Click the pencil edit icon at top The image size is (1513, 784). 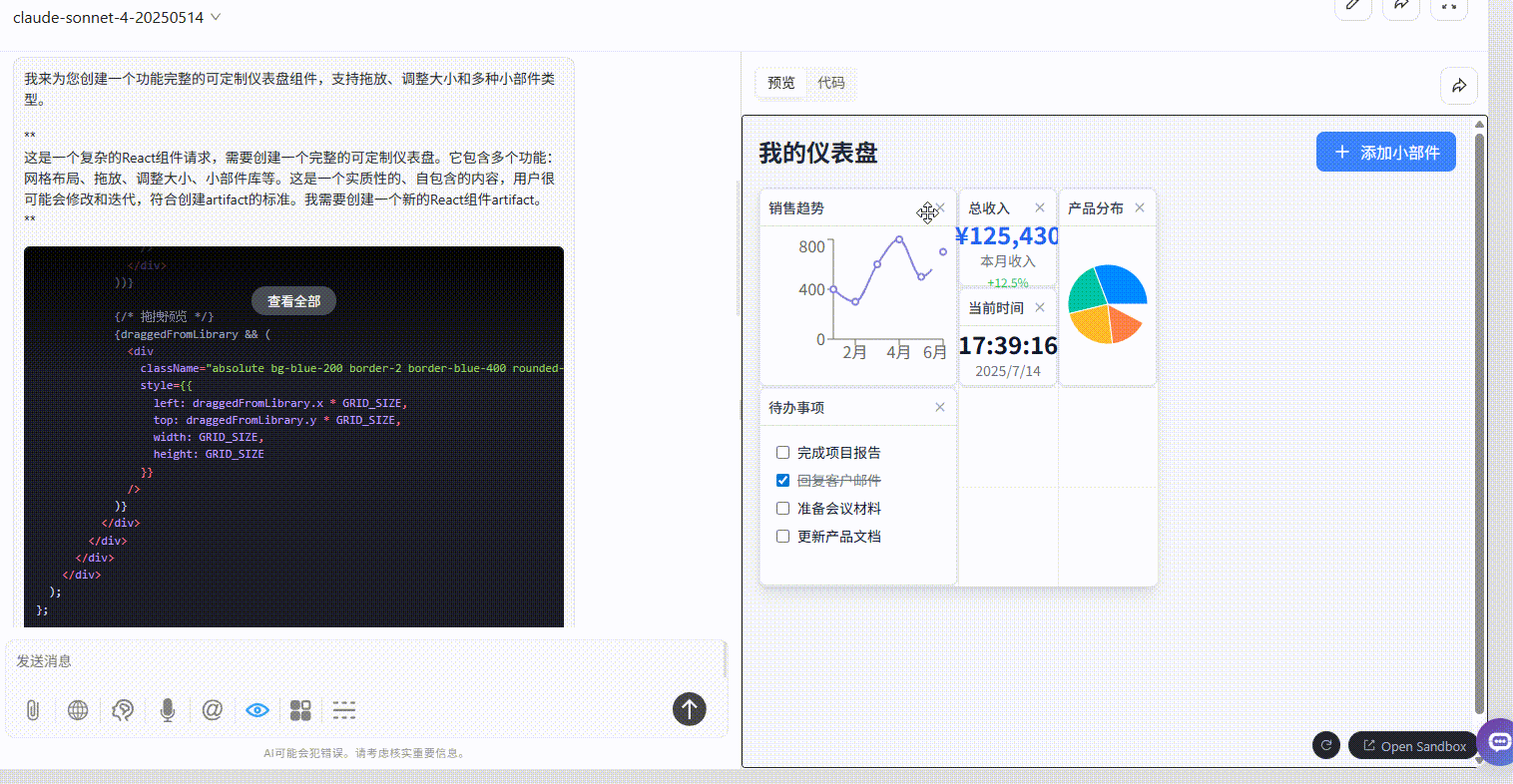(1353, 5)
